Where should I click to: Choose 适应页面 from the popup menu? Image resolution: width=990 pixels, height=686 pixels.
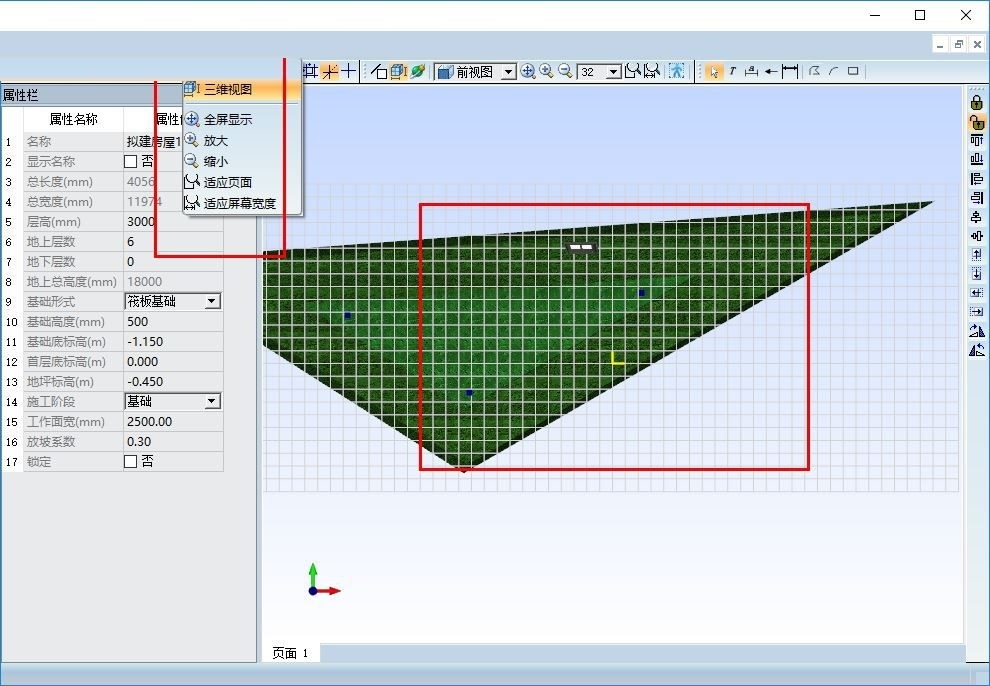coord(242,182)
